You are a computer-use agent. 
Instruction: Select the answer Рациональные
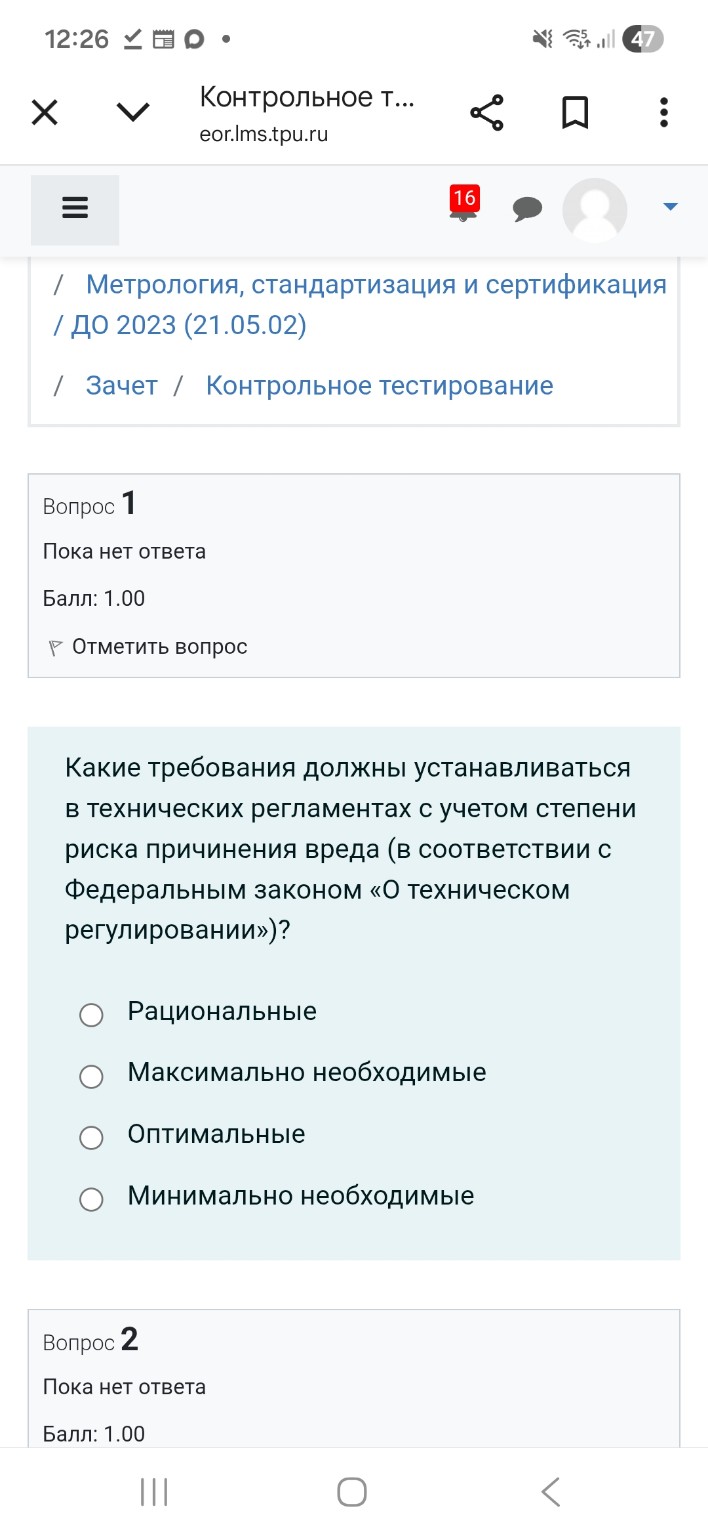click(x=91, y=1014)
